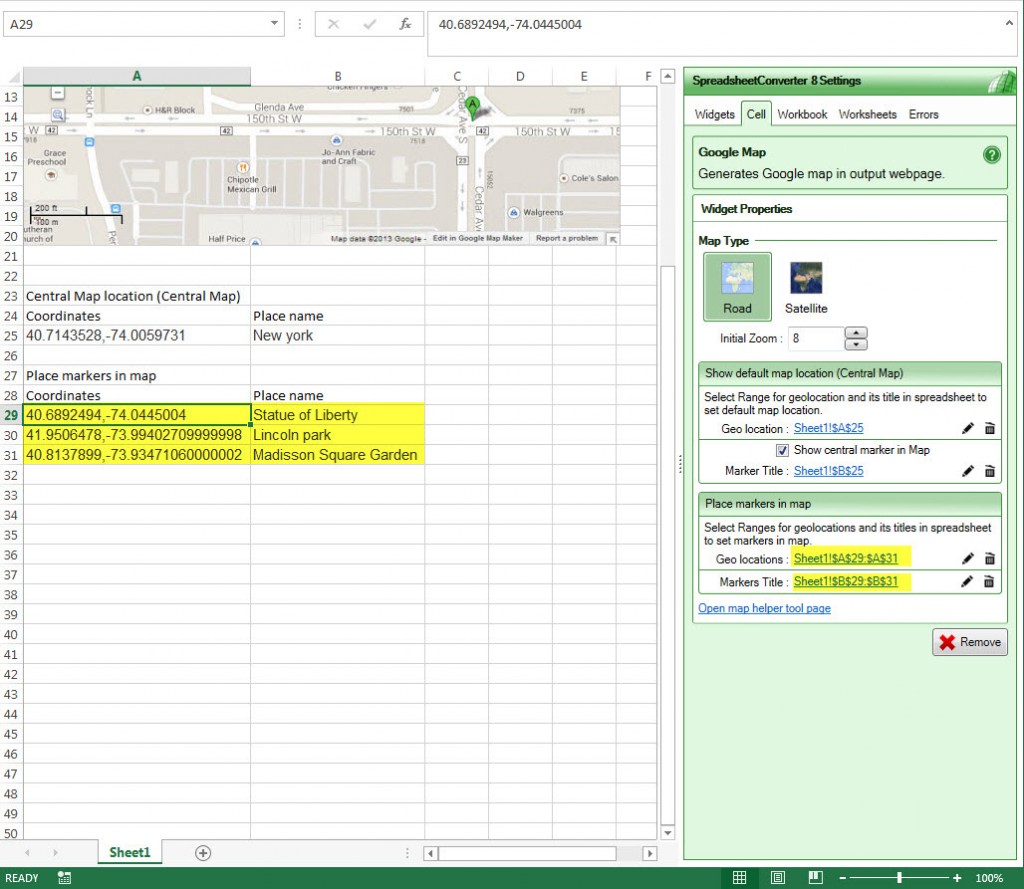Open the Google Map help icon
The width and height of the screenshot is (1024, 889).
click(x=991, y=155)
